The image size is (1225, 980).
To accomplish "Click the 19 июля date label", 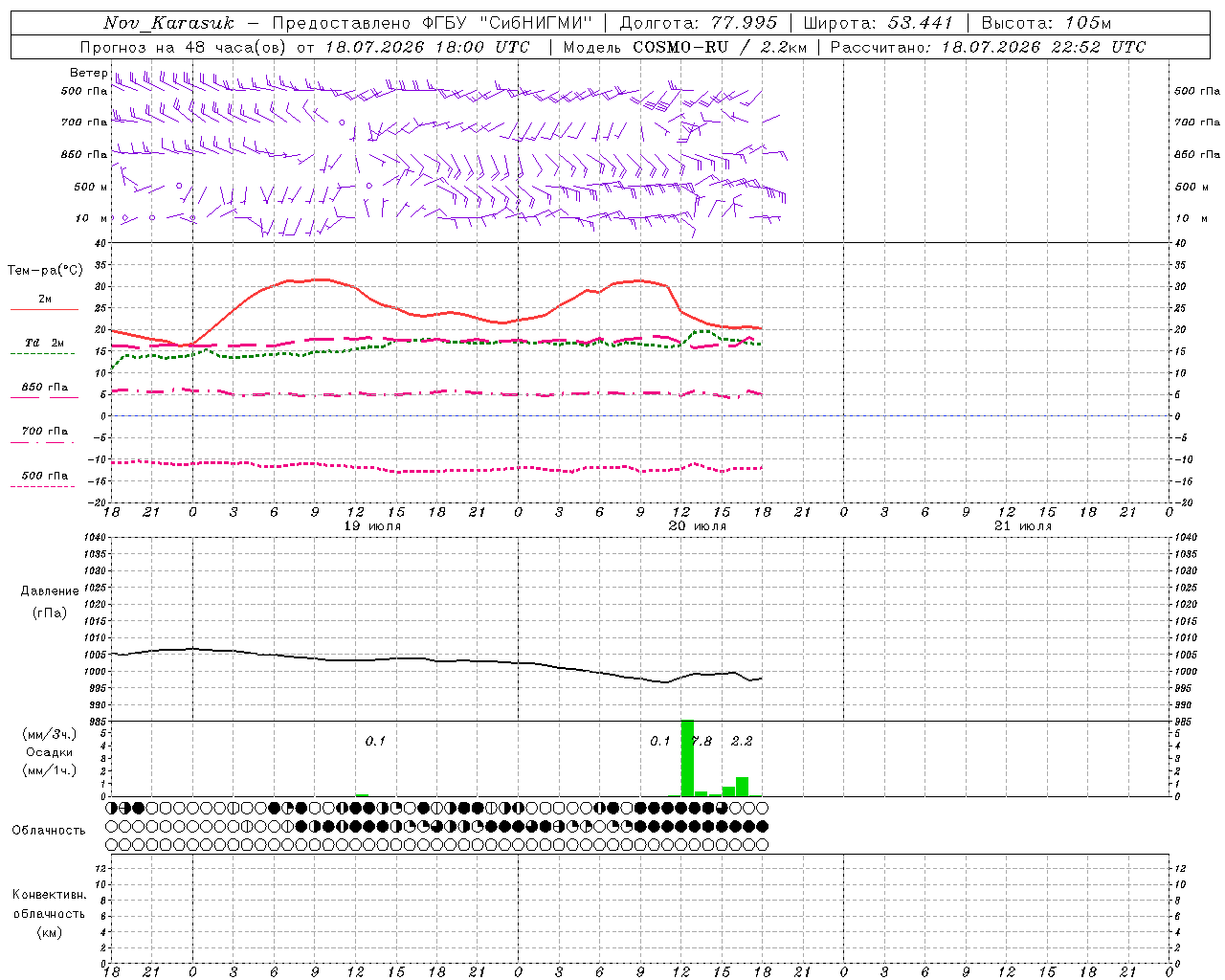I will (x=372, y=526).
